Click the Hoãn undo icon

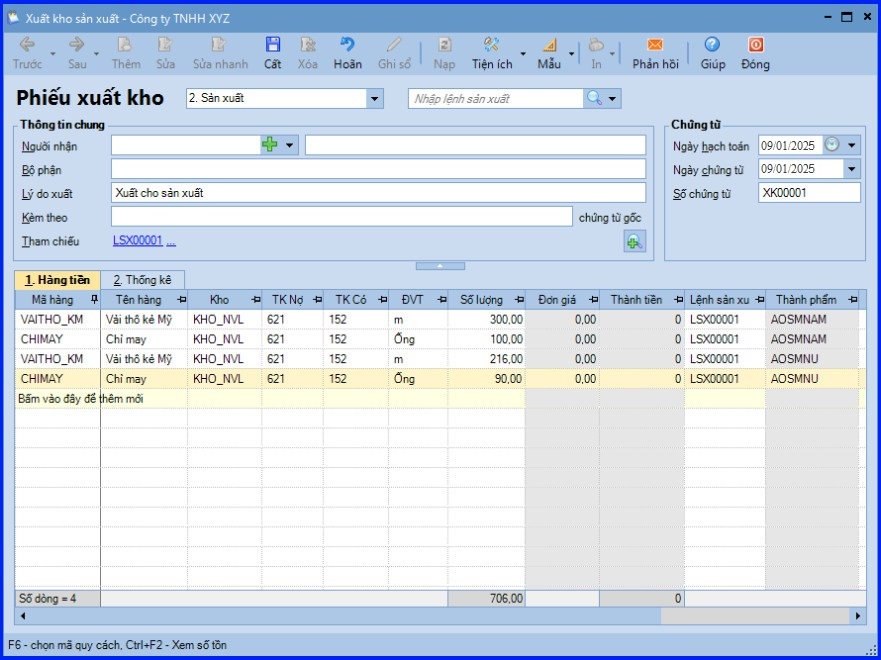347,45
